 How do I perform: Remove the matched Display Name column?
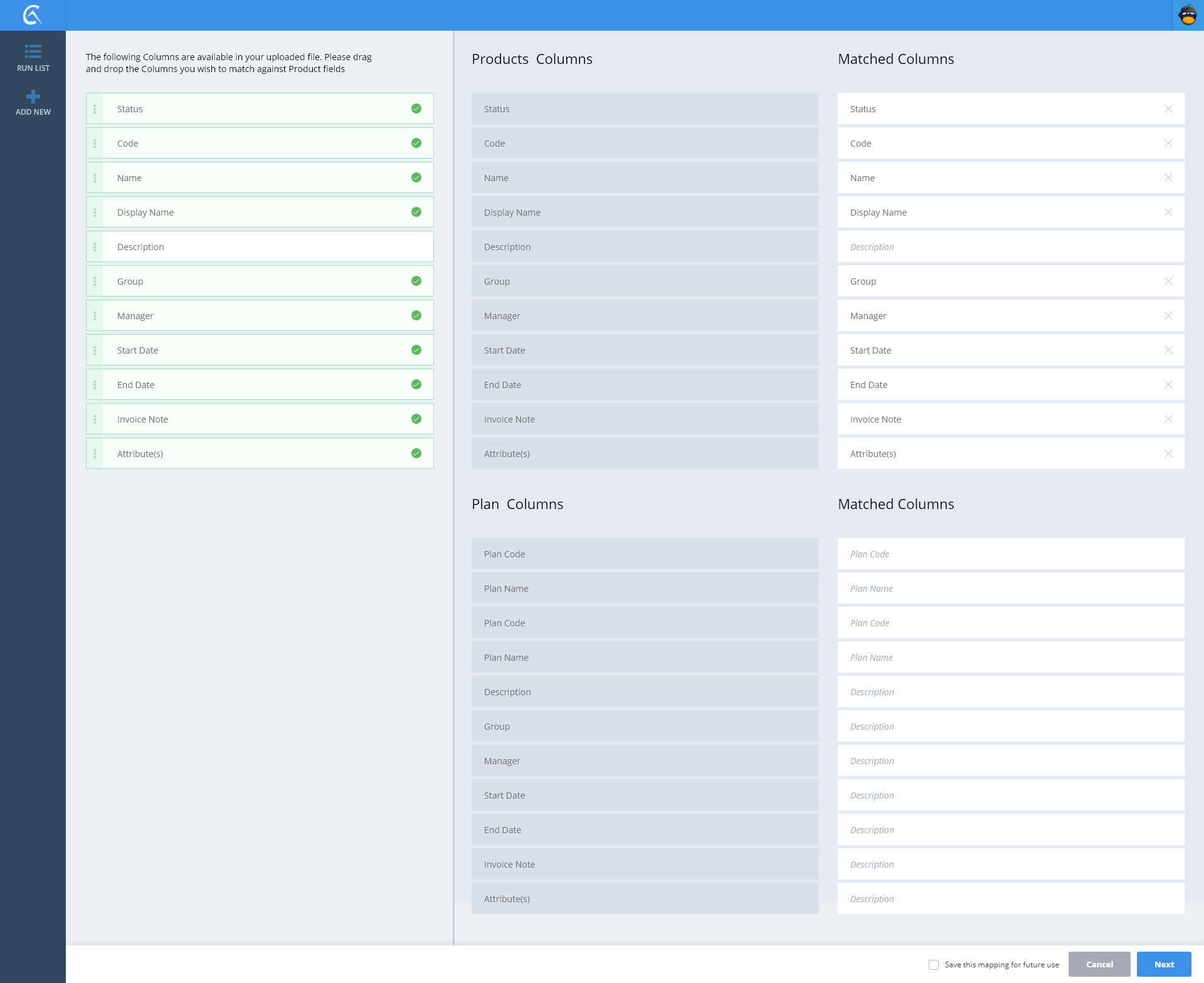pos(1168,213)
